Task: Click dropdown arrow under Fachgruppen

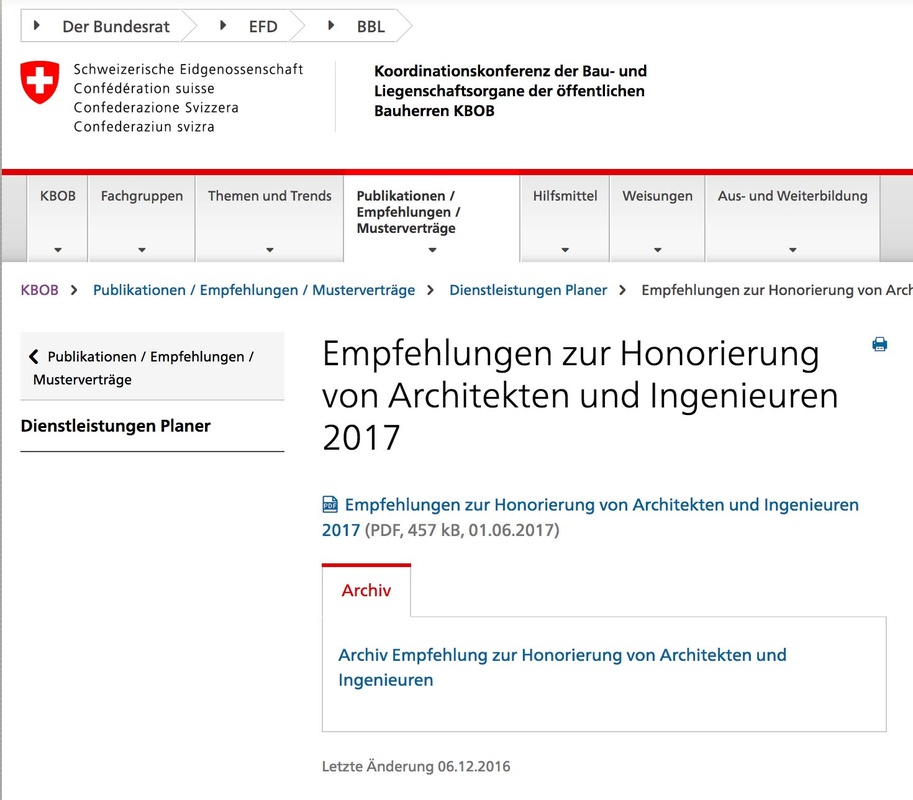Action: pyautogui.click(x=141, y=250)
